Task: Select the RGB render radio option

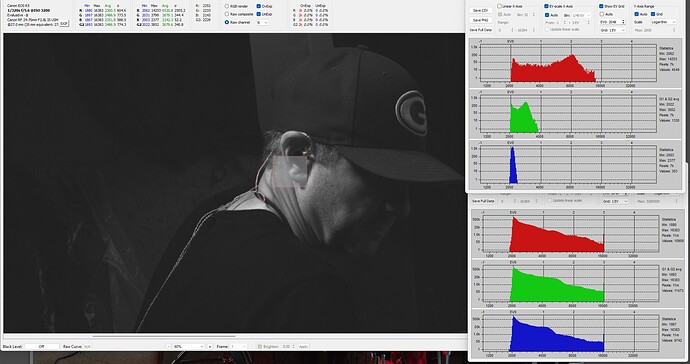Action: [x=227, y=7]
